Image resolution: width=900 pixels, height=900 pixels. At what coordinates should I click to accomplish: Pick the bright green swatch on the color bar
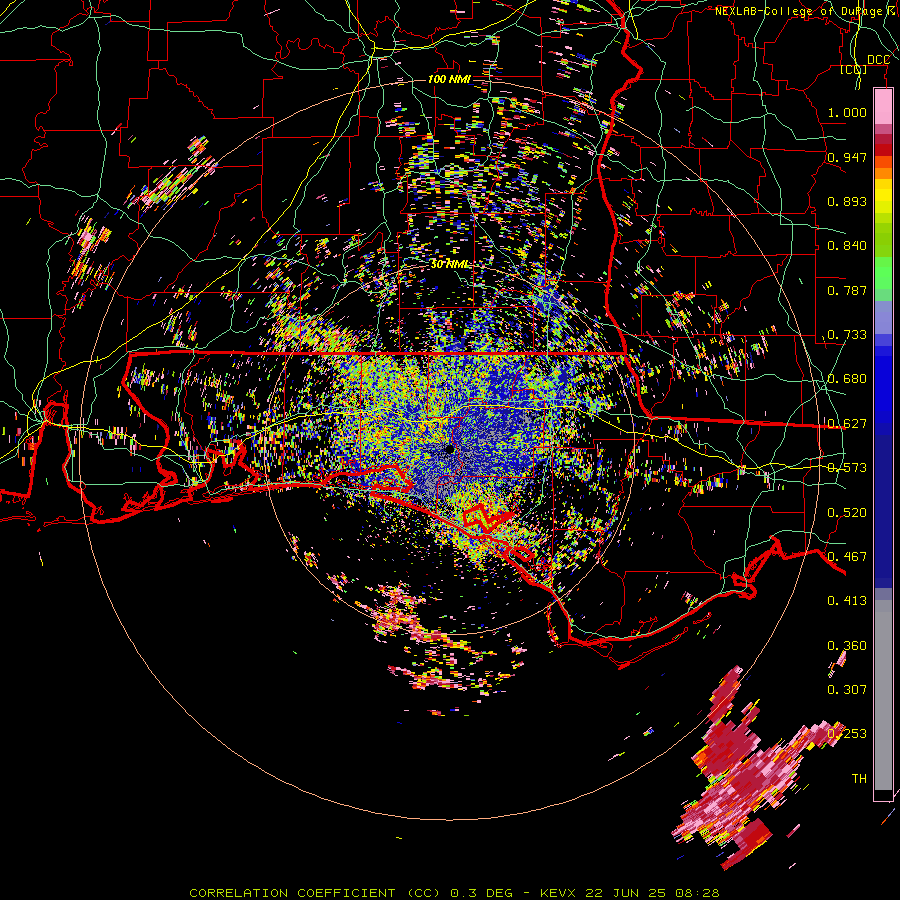click(x=883, y=273)
